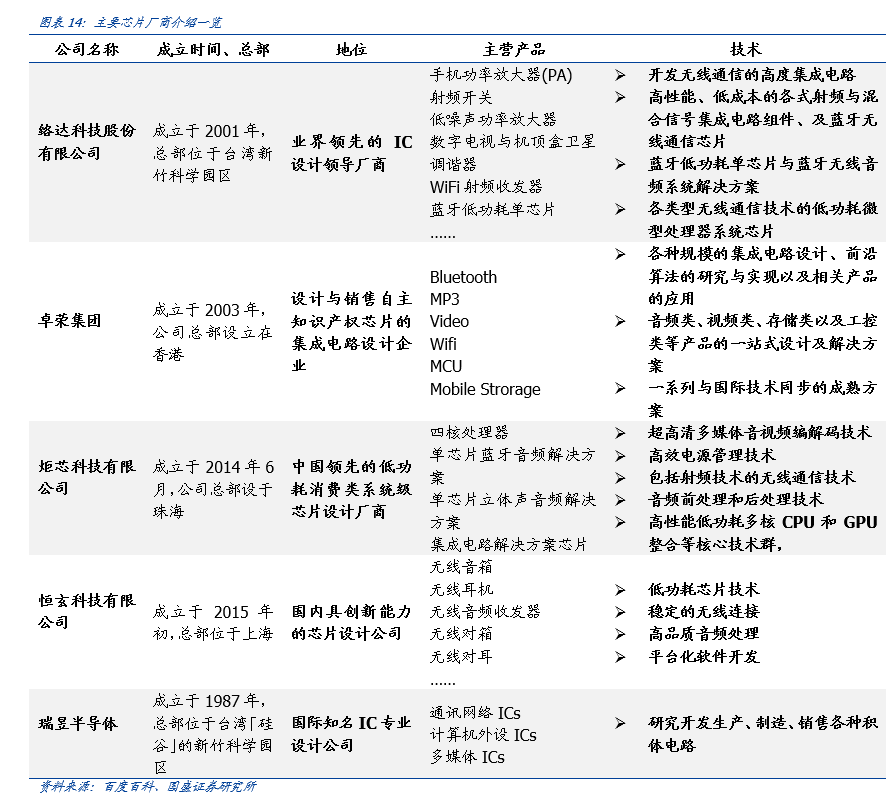This screenshot has height=795, width=892.
Task: Click the product "手机功率放大器(PA)"
Action: point(501,75)
